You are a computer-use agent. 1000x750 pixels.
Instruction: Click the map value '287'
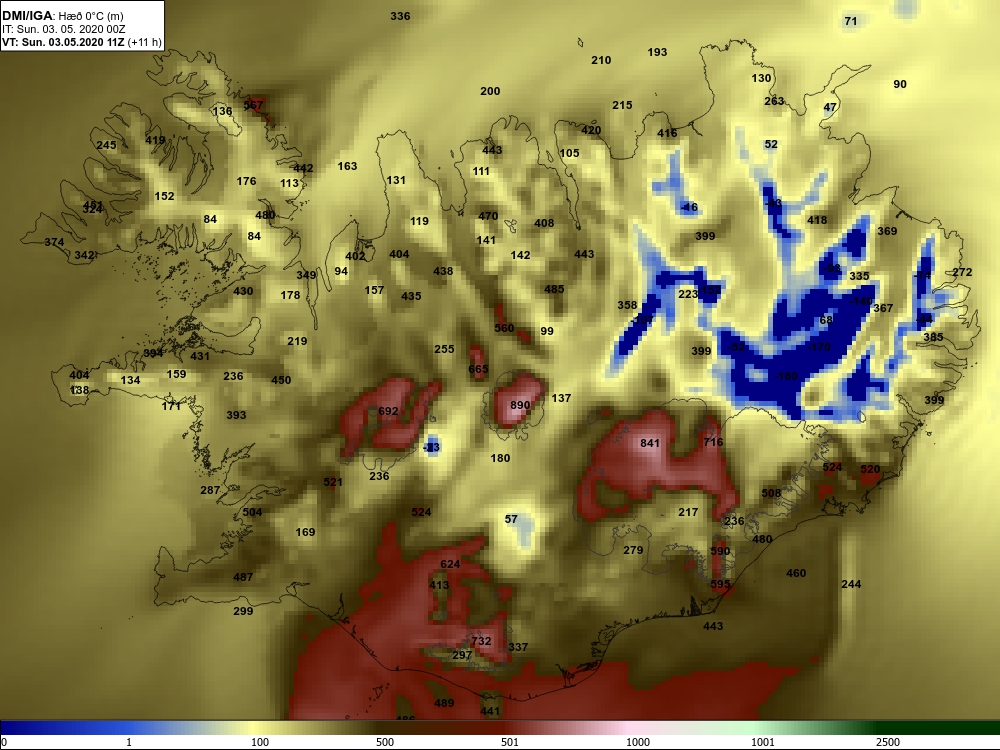click(210, 490)
